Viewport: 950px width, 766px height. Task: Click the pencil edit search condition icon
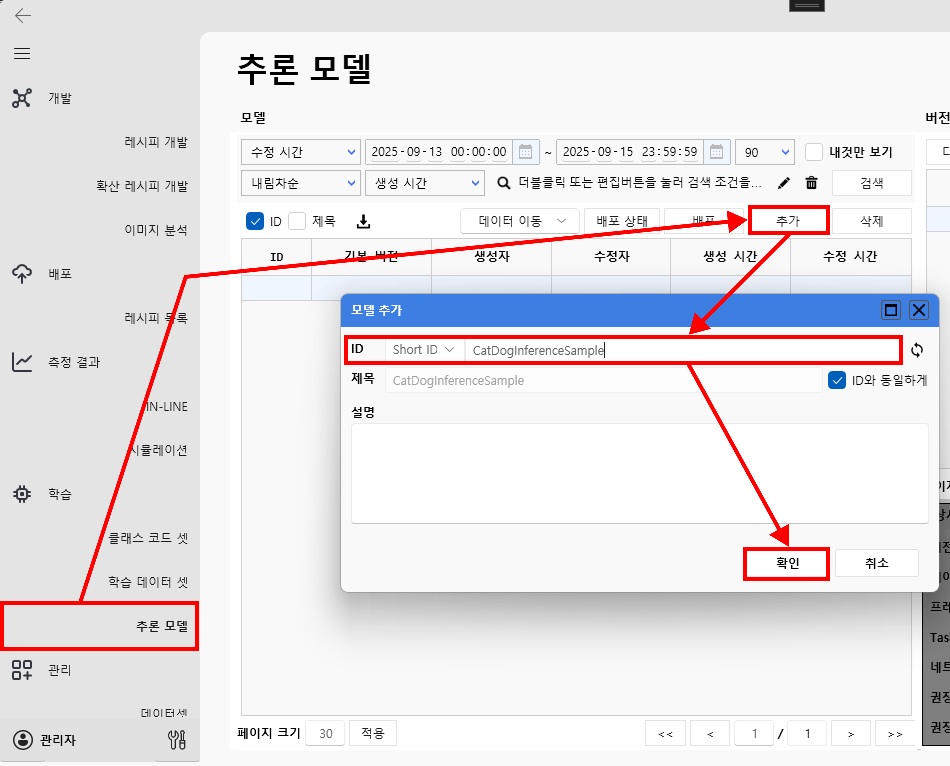(784, 183)
